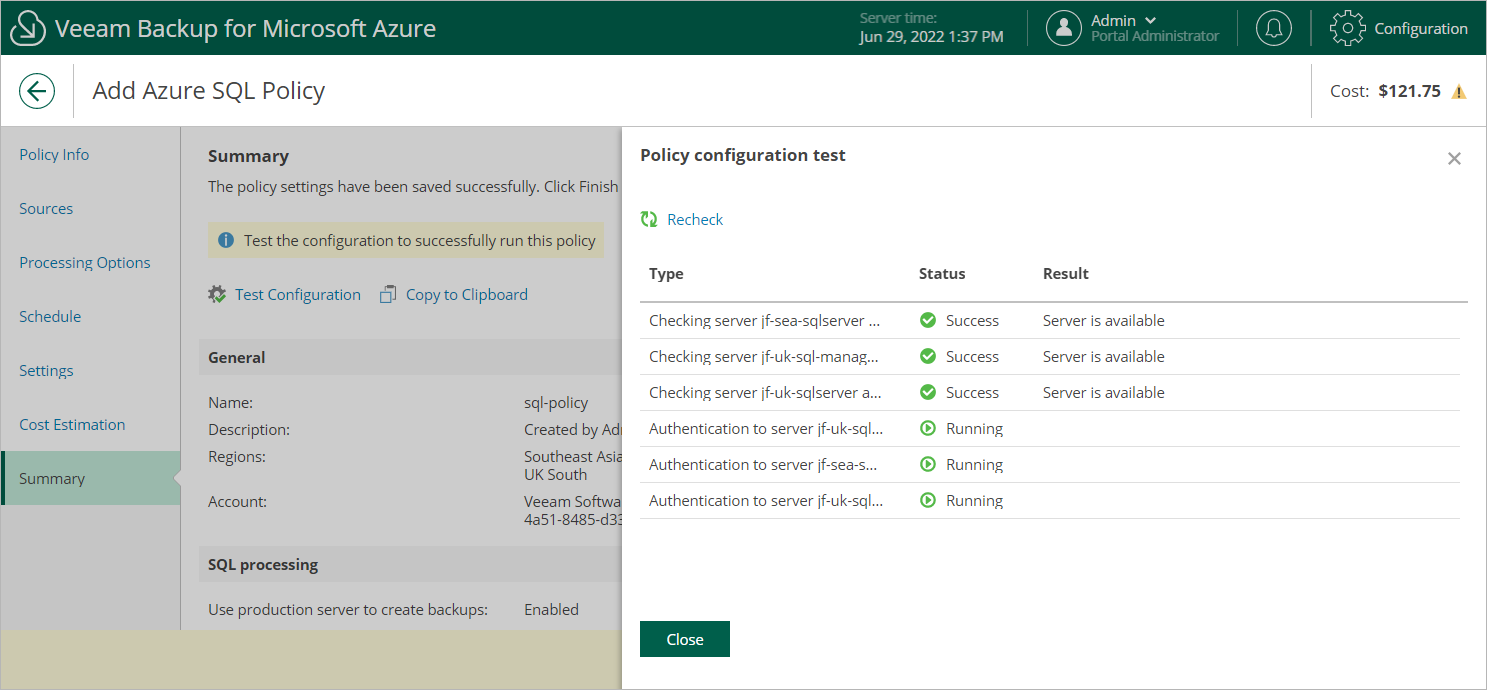Click the Test Configuration gear icon
Viewport: 1487px width, 690px height.
[x=217, y=295]
